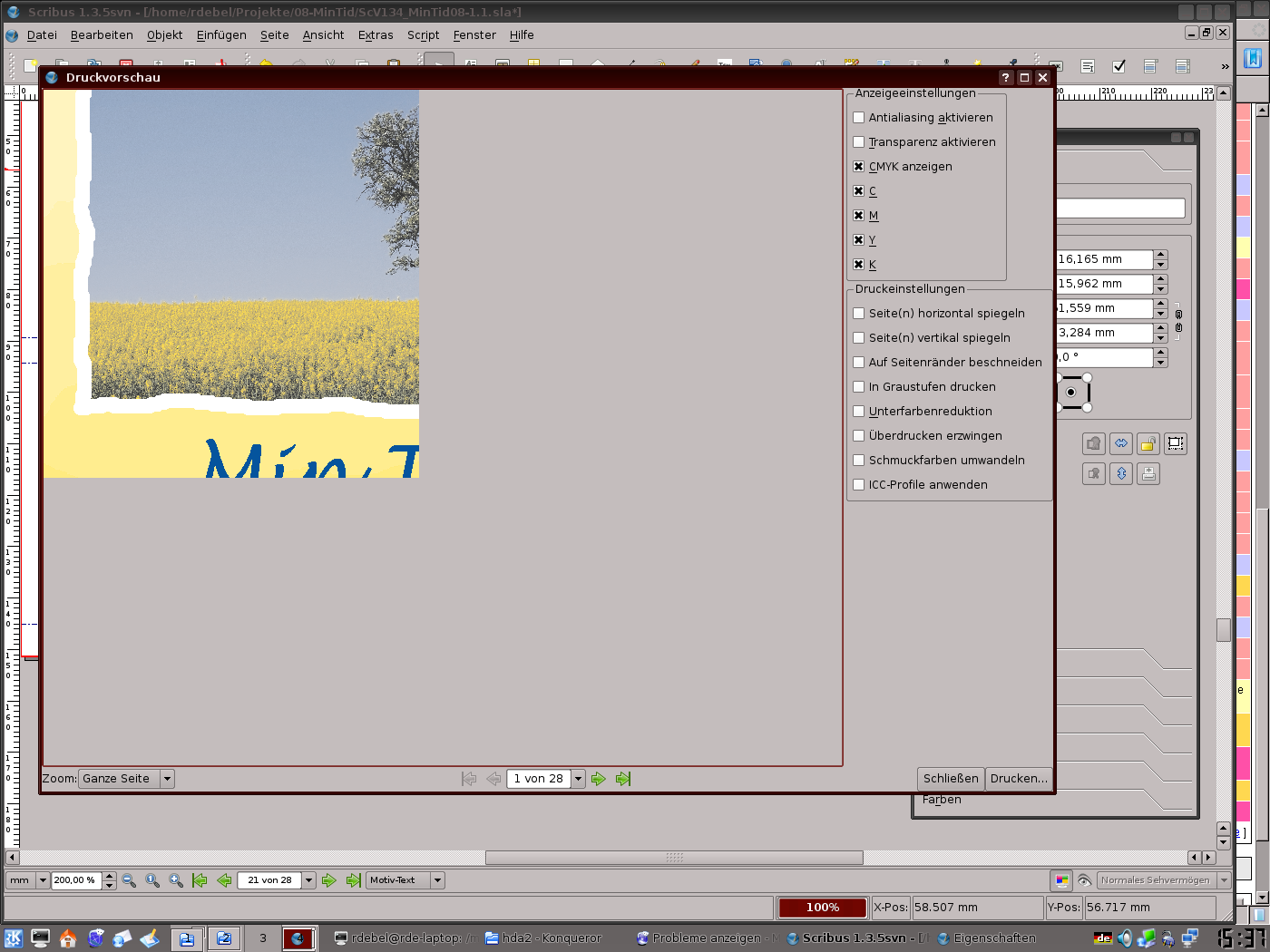Open the Zoom Ganze Seite dropdown
The height and width of the screenshot is (952, 1270).
tap(167, 779)
